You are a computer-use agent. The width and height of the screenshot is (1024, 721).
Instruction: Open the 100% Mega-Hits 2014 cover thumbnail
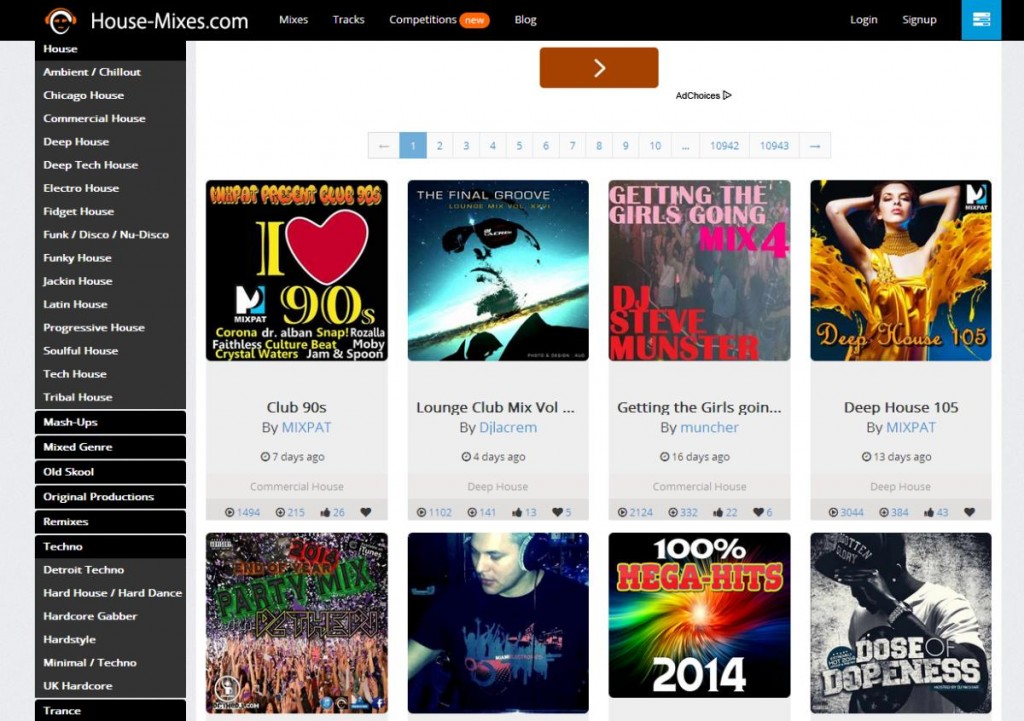click(x=699, y=615)
